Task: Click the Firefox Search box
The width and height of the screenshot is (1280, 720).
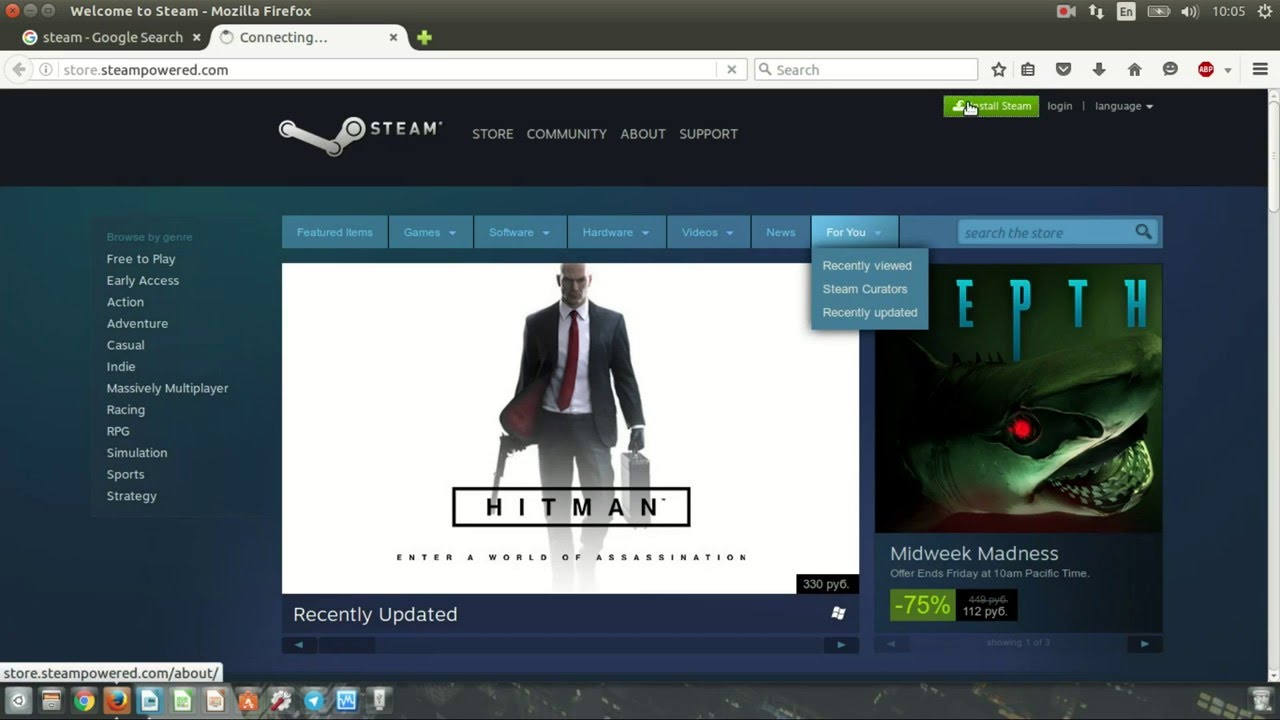Action: click(865, 70)
